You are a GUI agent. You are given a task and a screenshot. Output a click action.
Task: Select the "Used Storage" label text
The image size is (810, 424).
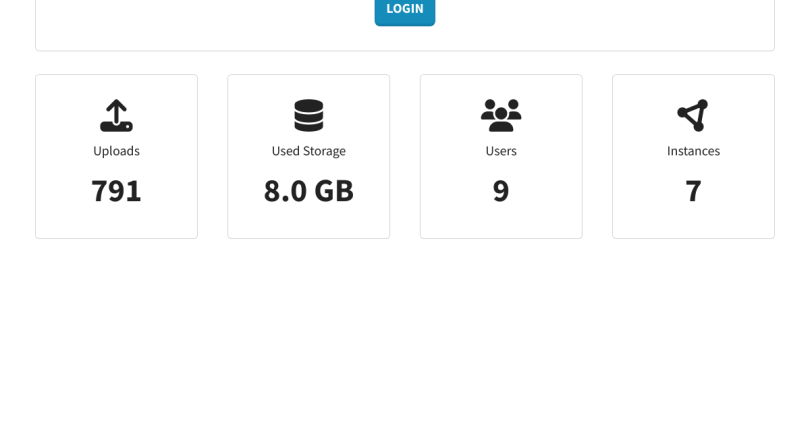(308, 151)
